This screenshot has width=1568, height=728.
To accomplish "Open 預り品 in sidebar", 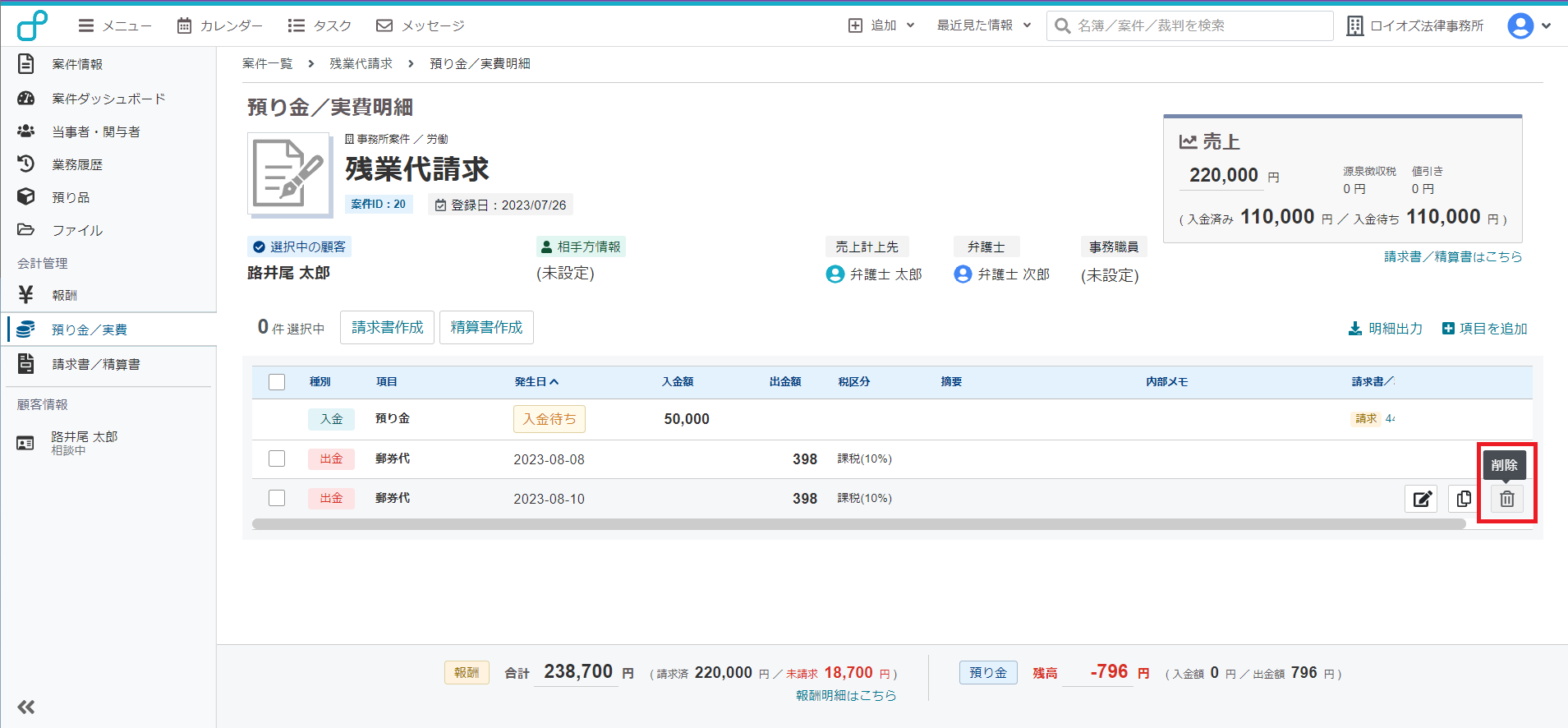I will click(71, 197).
